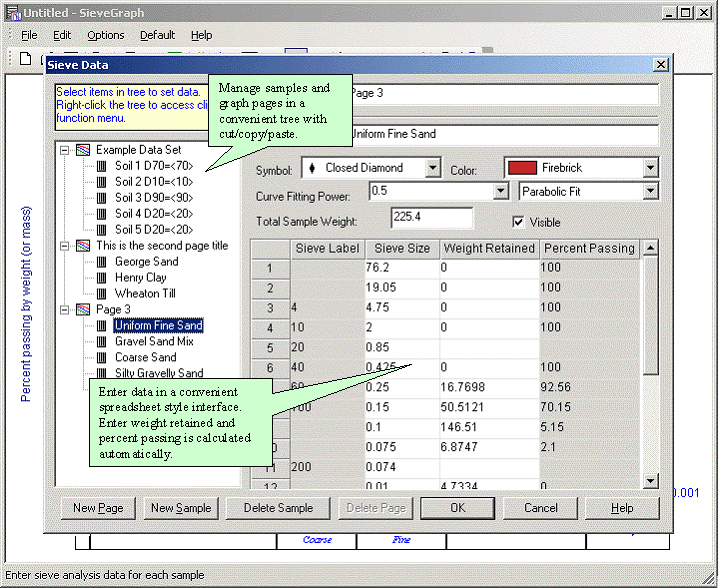Select Soil 3 D90=<90> in the tree

(x=154, y=198)
